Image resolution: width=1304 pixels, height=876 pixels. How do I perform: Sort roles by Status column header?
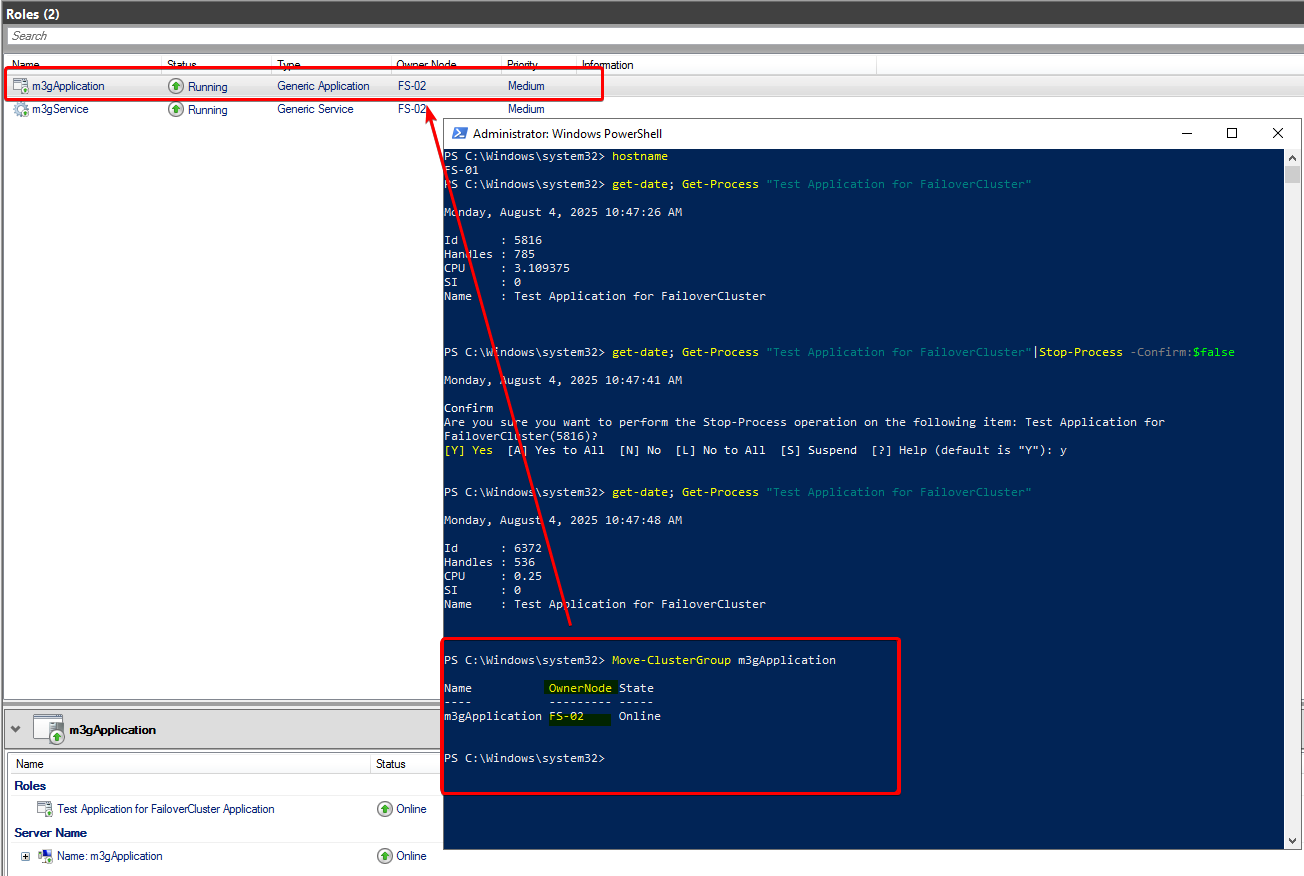pos(217,65)
